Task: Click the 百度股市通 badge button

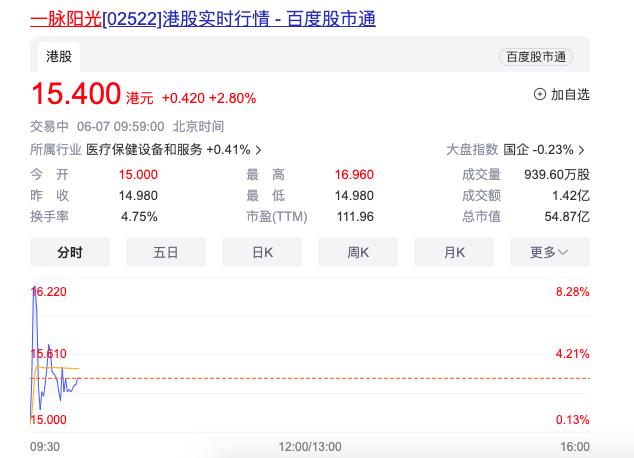Action: point(535,57)
